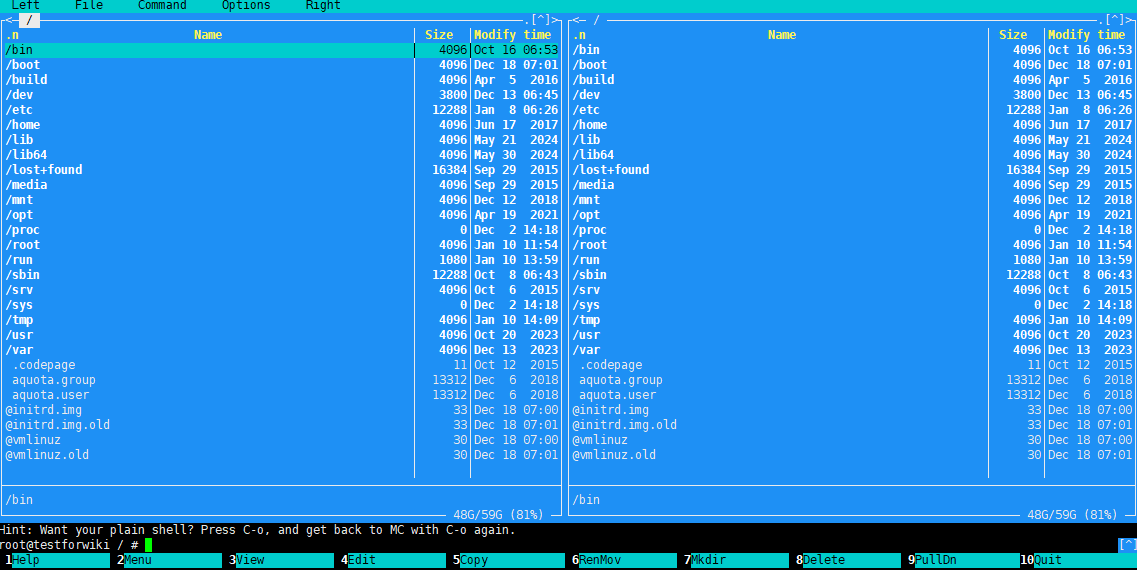This screenshot has width=1137, height=570.
Task: Select /var directory in left panel
Action: [282, 350]
